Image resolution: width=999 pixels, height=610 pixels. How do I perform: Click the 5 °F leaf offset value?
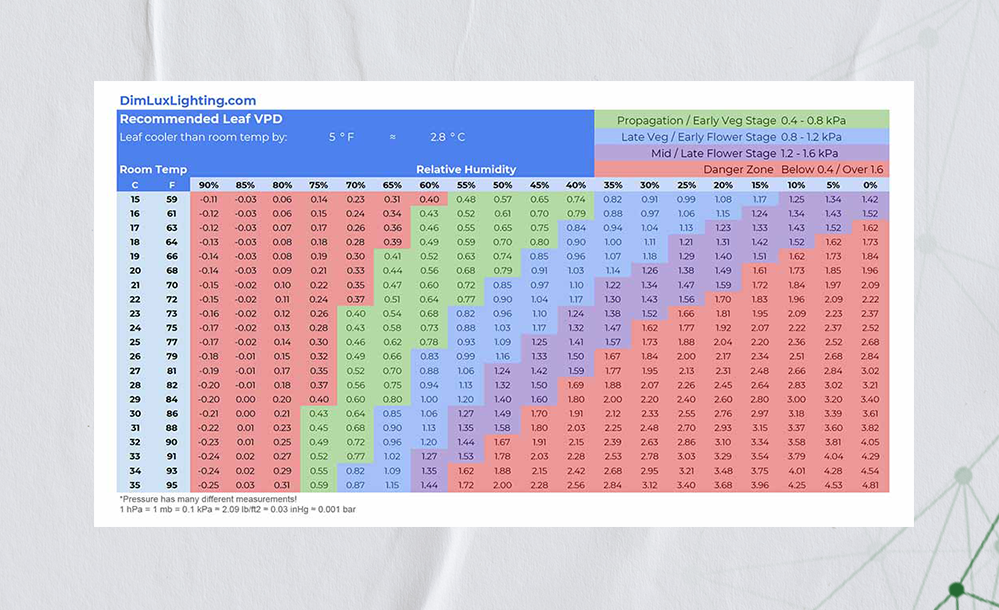(x=340, y=137)
